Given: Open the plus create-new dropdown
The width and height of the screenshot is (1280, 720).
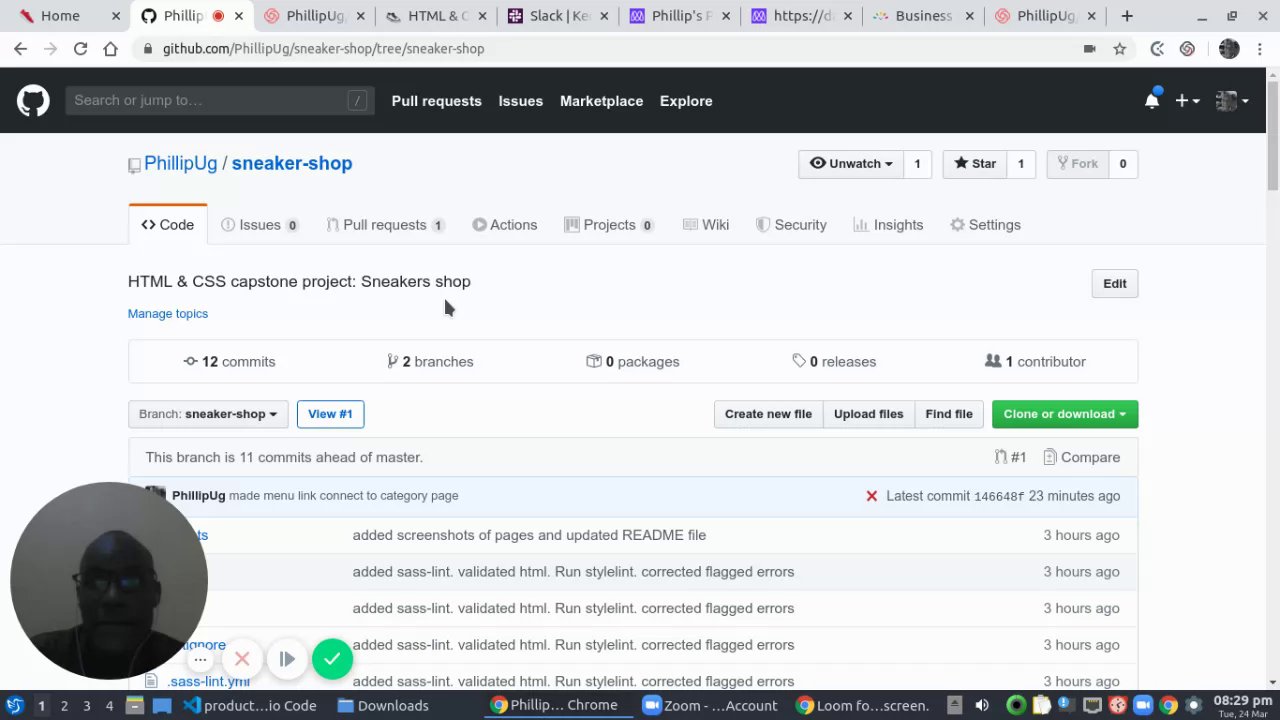Looking at the screenshot, I should 1187,100.
